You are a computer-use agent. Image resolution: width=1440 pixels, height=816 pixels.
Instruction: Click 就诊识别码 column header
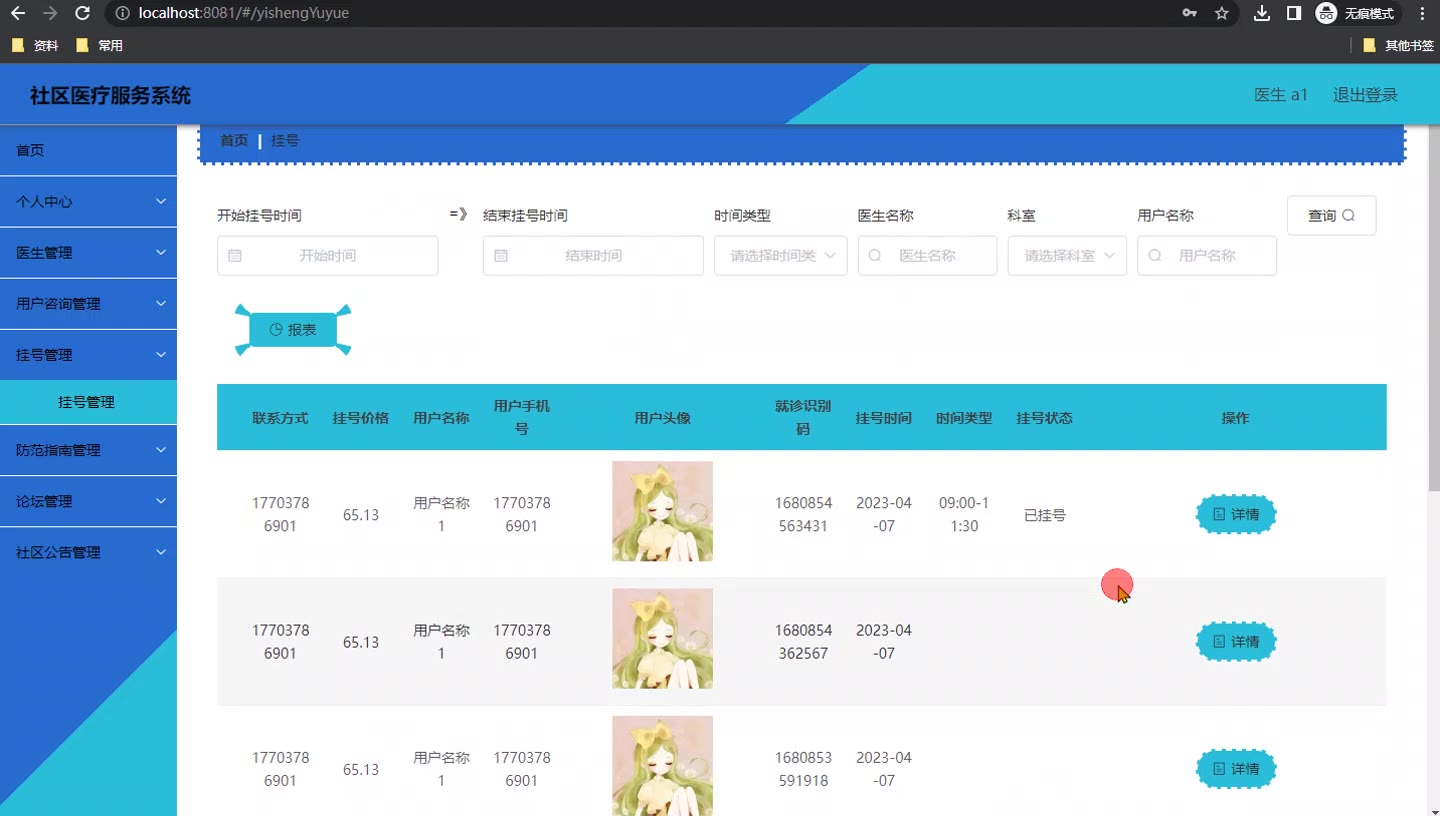[803, 418]
